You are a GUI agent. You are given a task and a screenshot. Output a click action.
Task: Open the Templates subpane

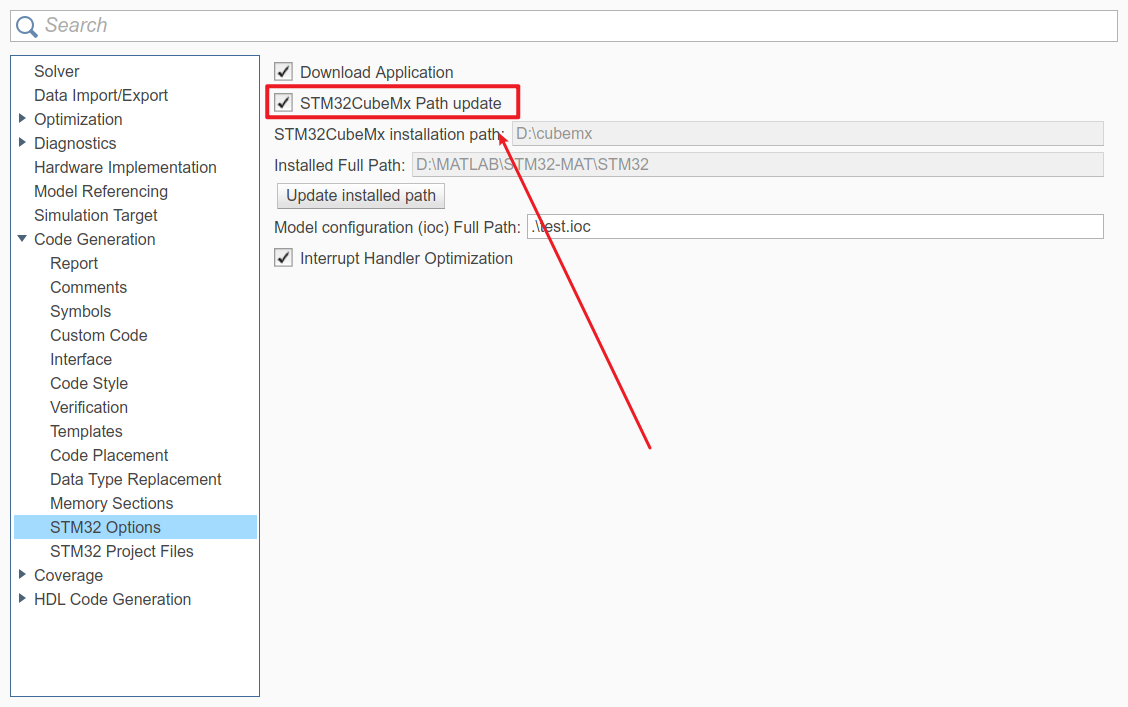point(86,432)
